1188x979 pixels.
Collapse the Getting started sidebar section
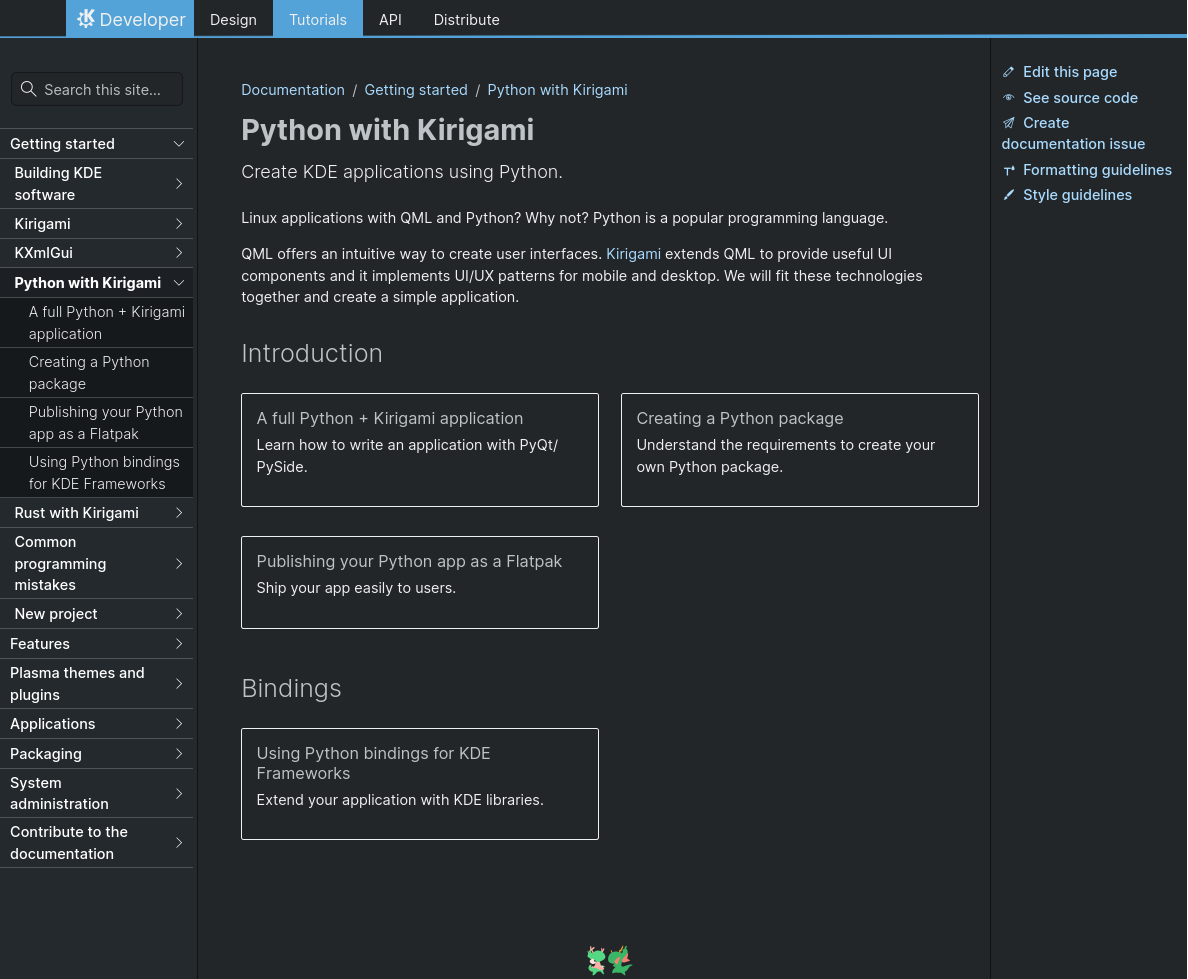[179, 144]
